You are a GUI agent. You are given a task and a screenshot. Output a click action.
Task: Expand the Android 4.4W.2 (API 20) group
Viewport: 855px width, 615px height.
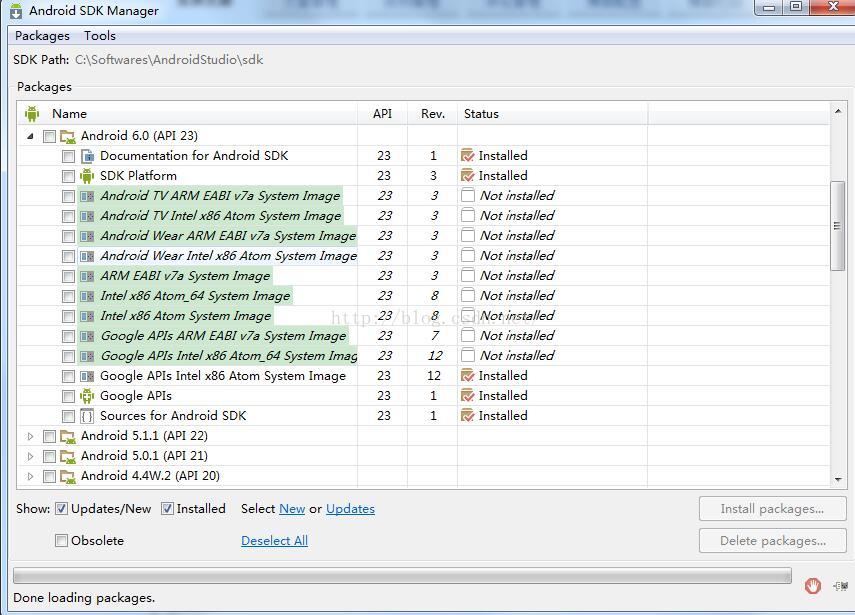[31, 477]
